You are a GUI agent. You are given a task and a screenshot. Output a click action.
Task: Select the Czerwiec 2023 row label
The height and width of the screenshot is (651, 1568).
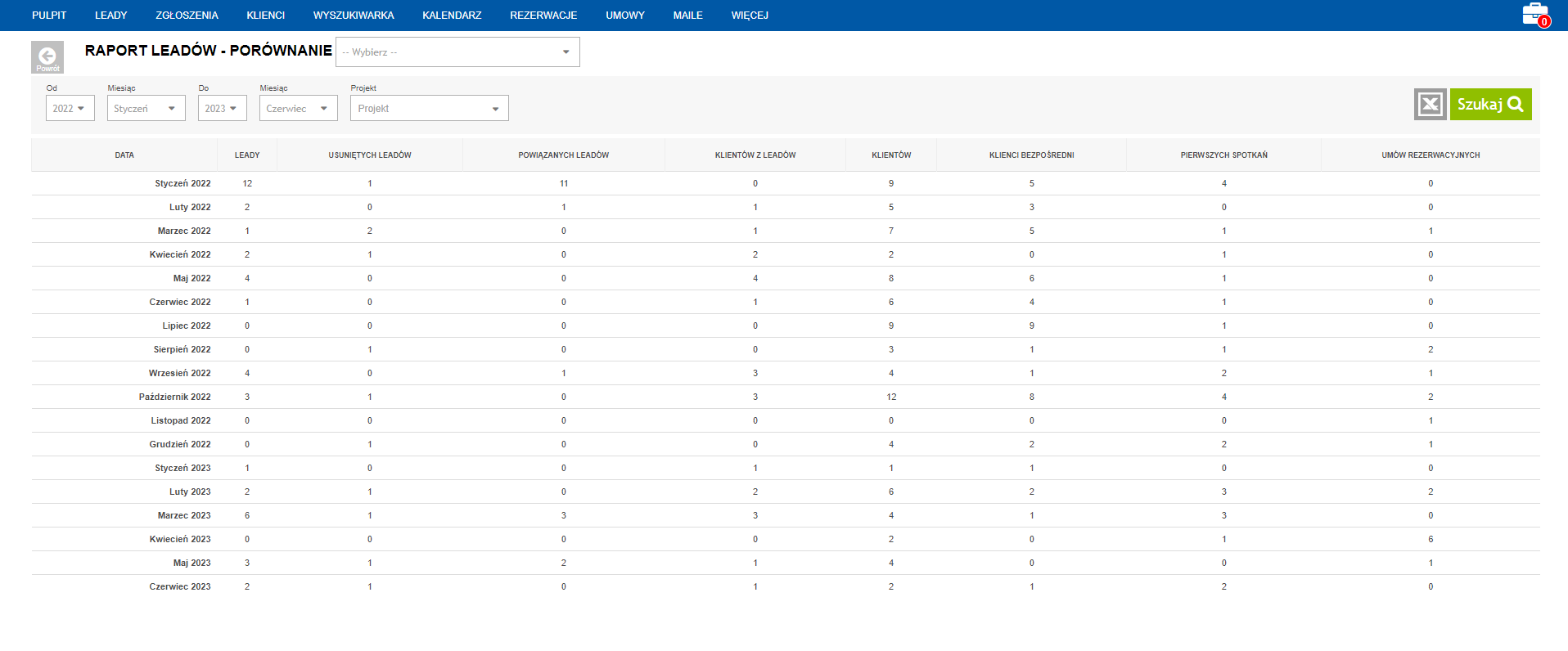180,587
